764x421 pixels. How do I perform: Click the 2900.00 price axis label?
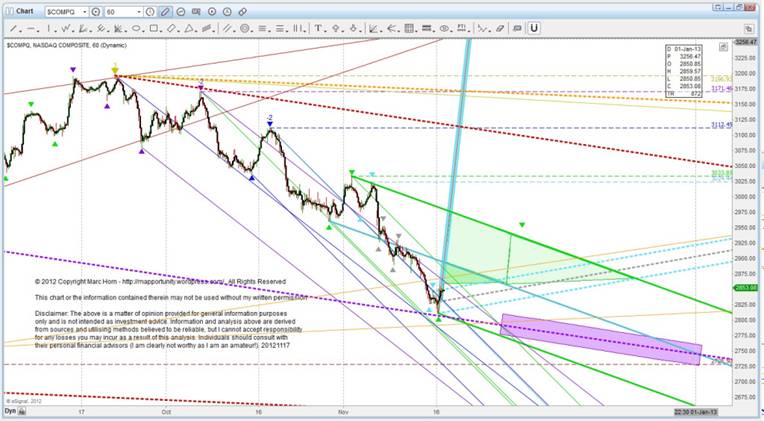(744, 258)
